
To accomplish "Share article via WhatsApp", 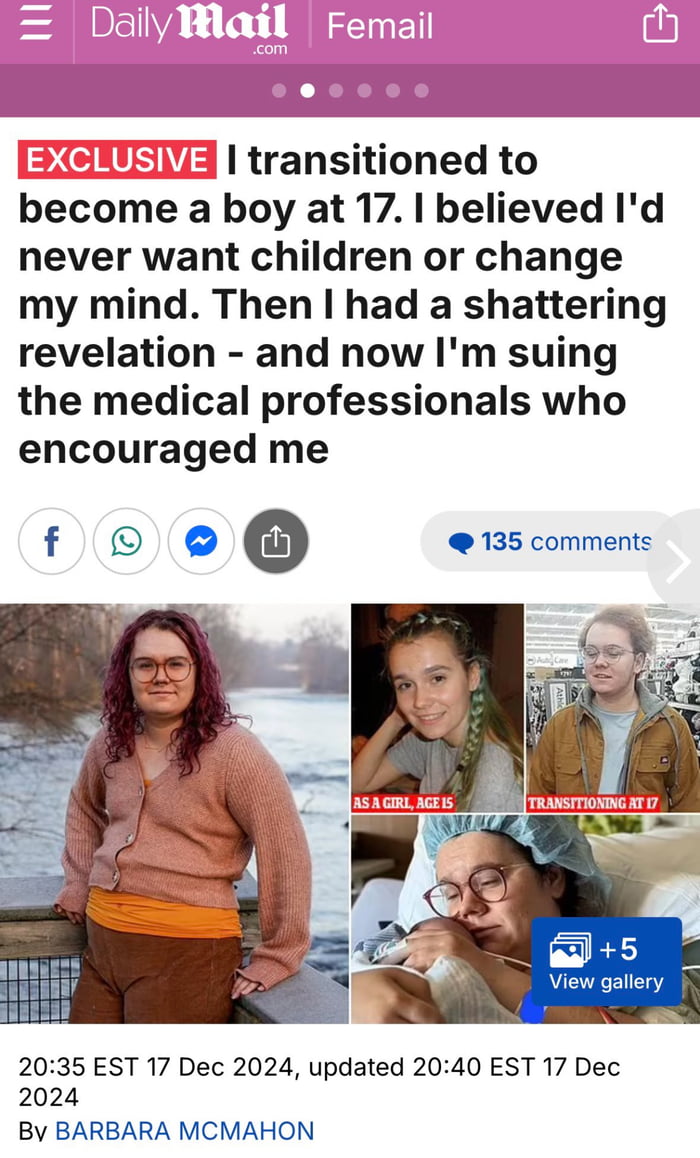I will coord(126,541).
